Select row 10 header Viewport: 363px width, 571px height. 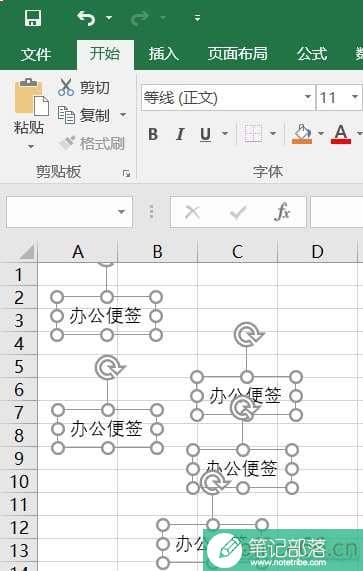pyautogui.click(x=19, y=481)
